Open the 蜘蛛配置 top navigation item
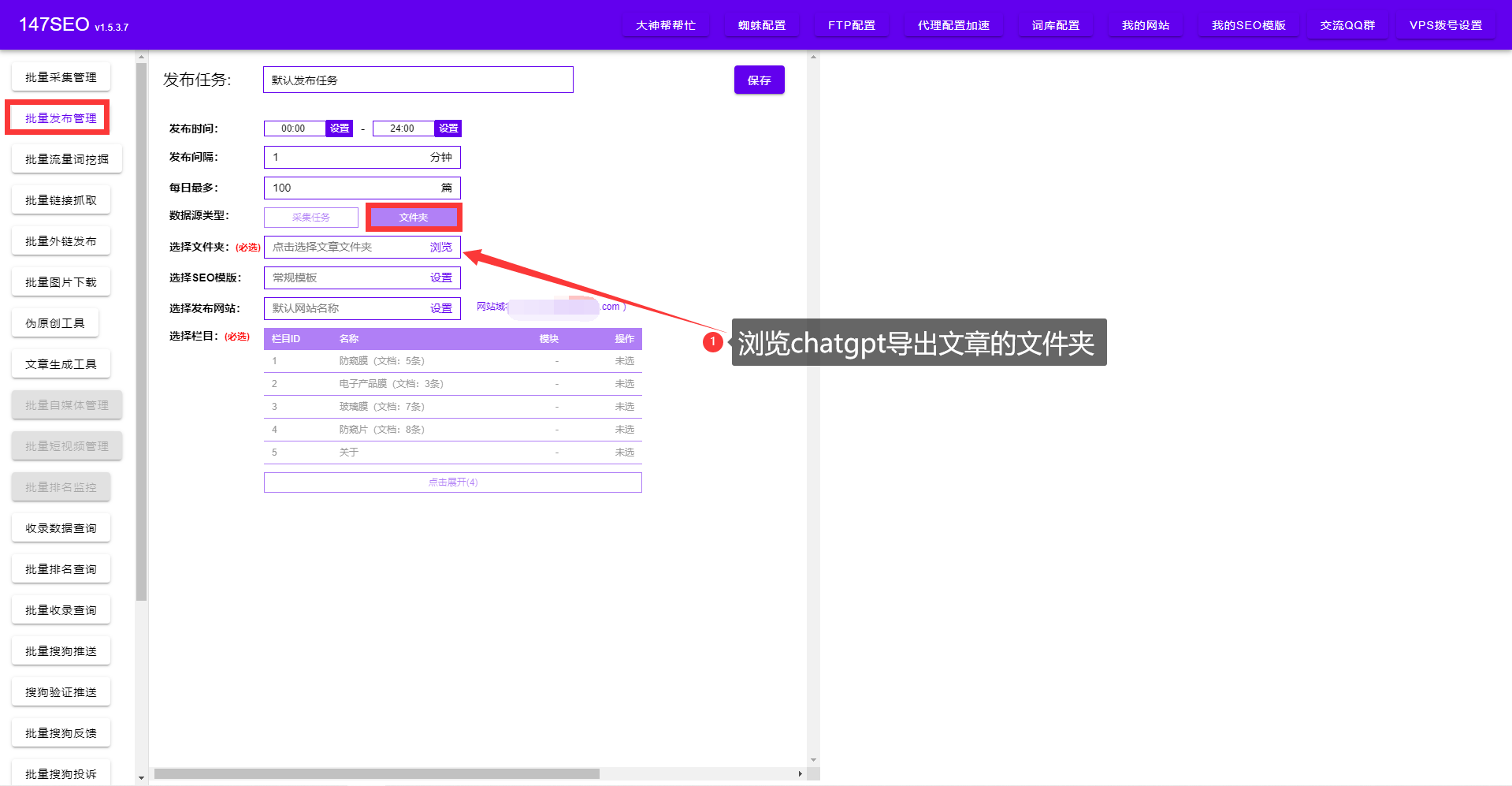 (761, 25)
